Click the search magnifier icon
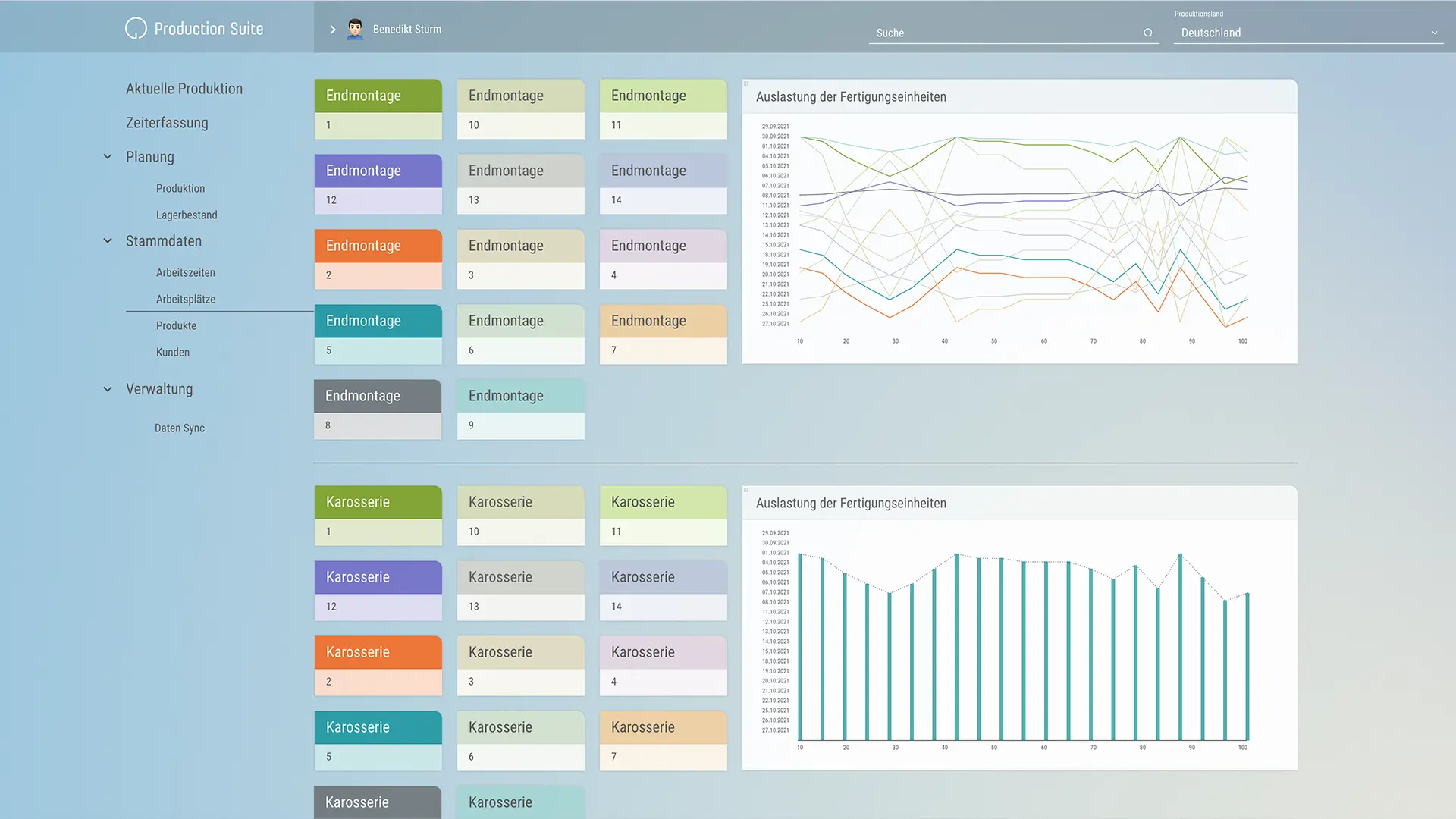 (1148, 33)
